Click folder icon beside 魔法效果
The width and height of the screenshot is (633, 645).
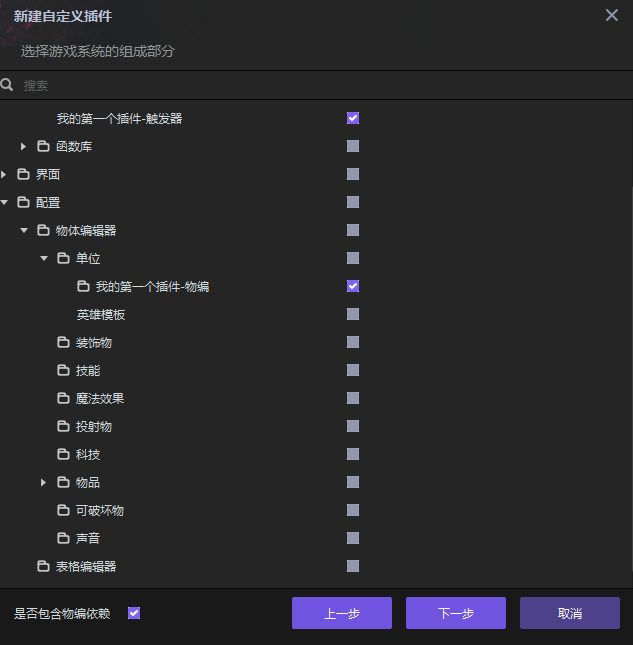[63, 399]
